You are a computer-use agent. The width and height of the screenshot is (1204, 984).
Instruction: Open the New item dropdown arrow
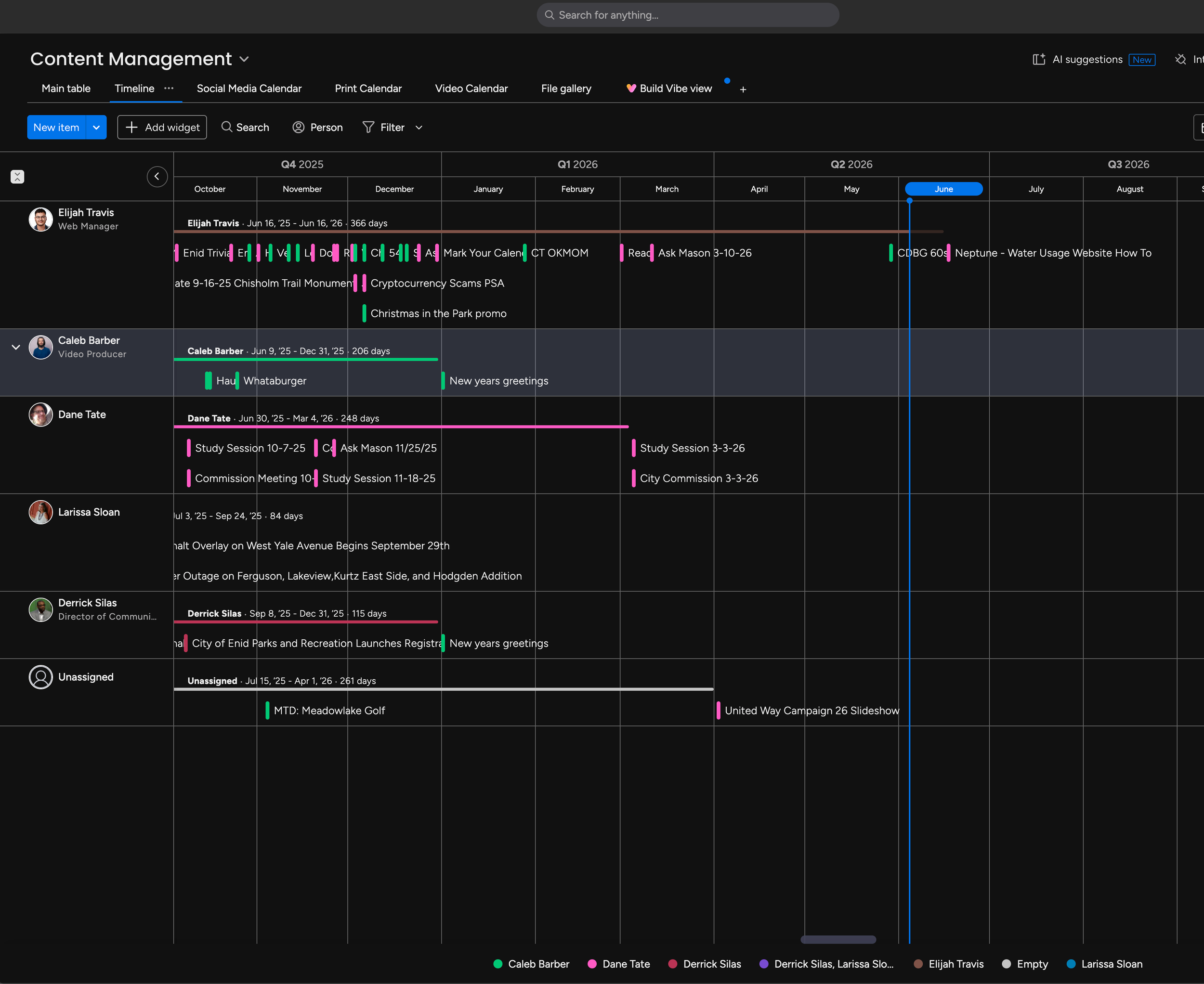(x=96, y=128)
